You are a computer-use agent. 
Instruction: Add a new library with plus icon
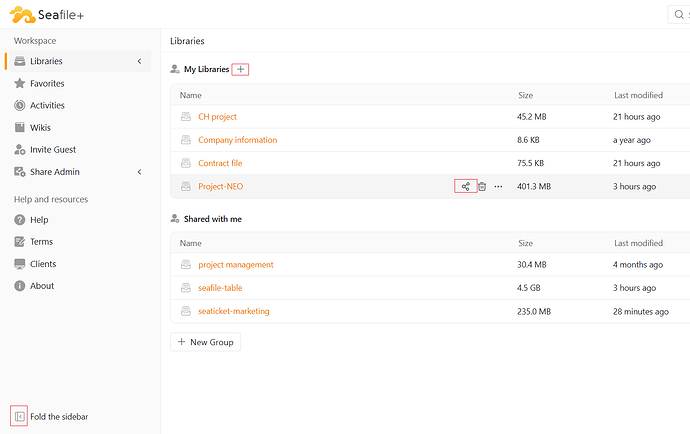click(240, 69)
